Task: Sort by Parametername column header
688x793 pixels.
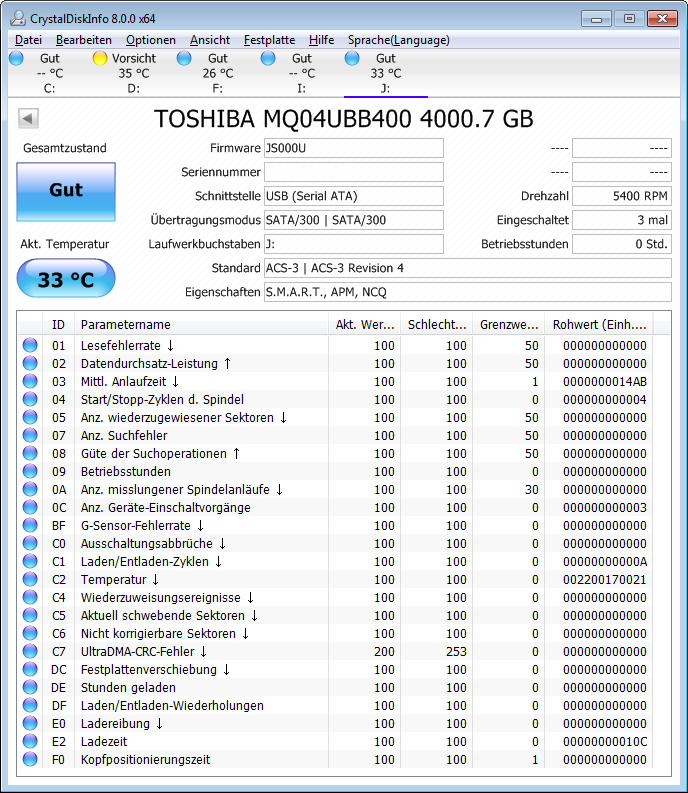Action: click(x=201, y=325)
